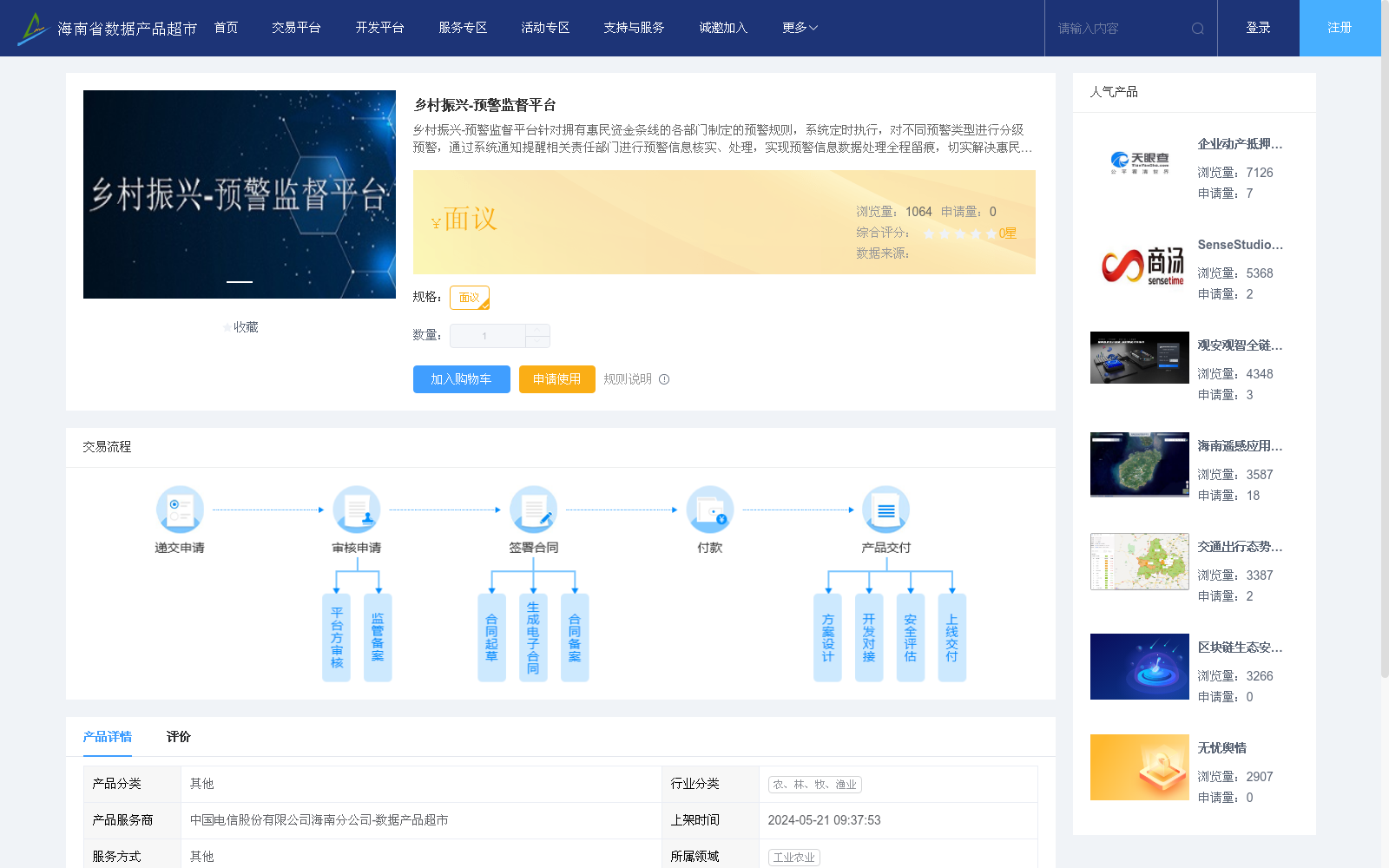Click the 审核申请 flow step icon
This screenshot has height=868, width=1389.
click(x=357, y=510)
